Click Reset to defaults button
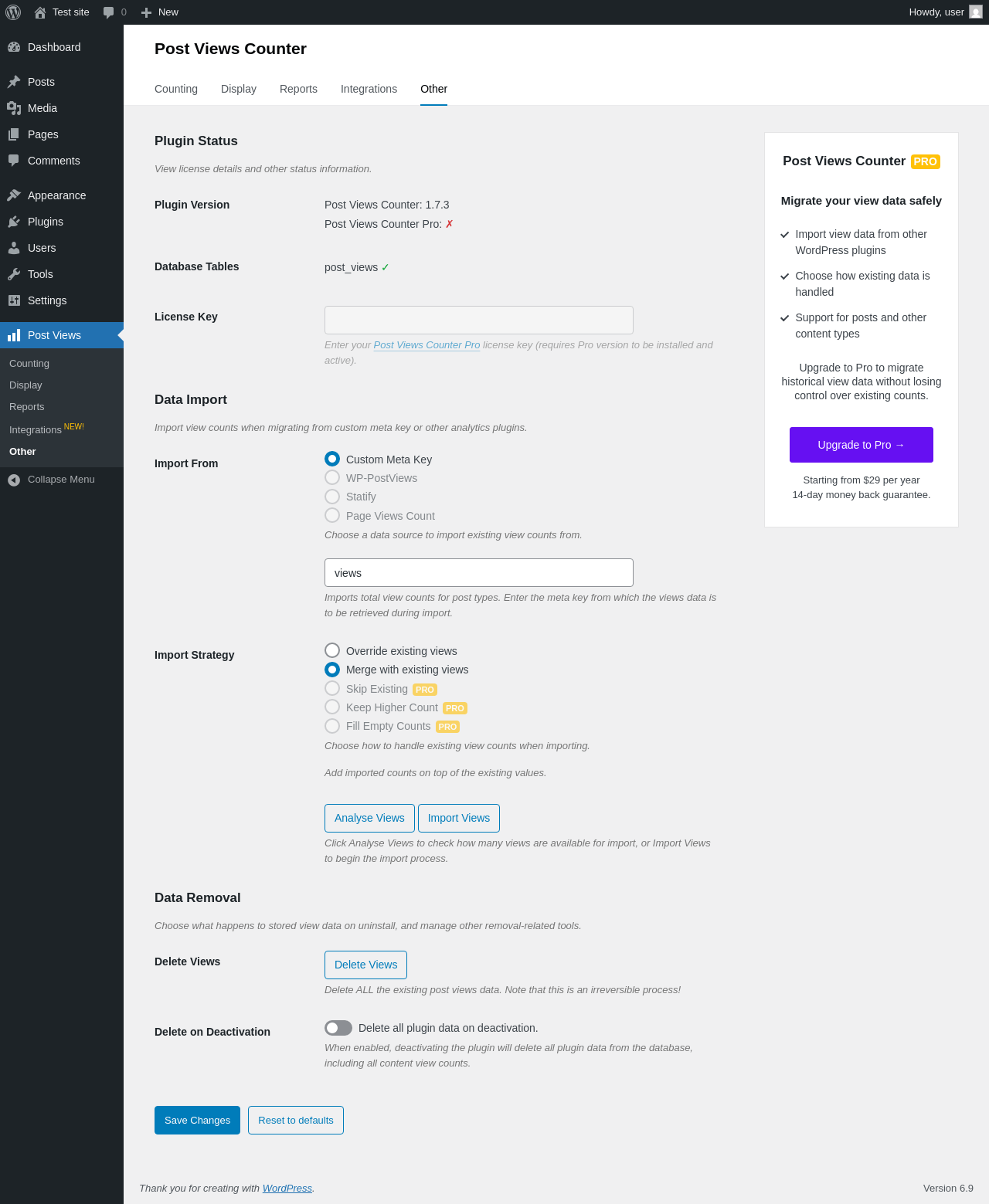 (296, 1120)
